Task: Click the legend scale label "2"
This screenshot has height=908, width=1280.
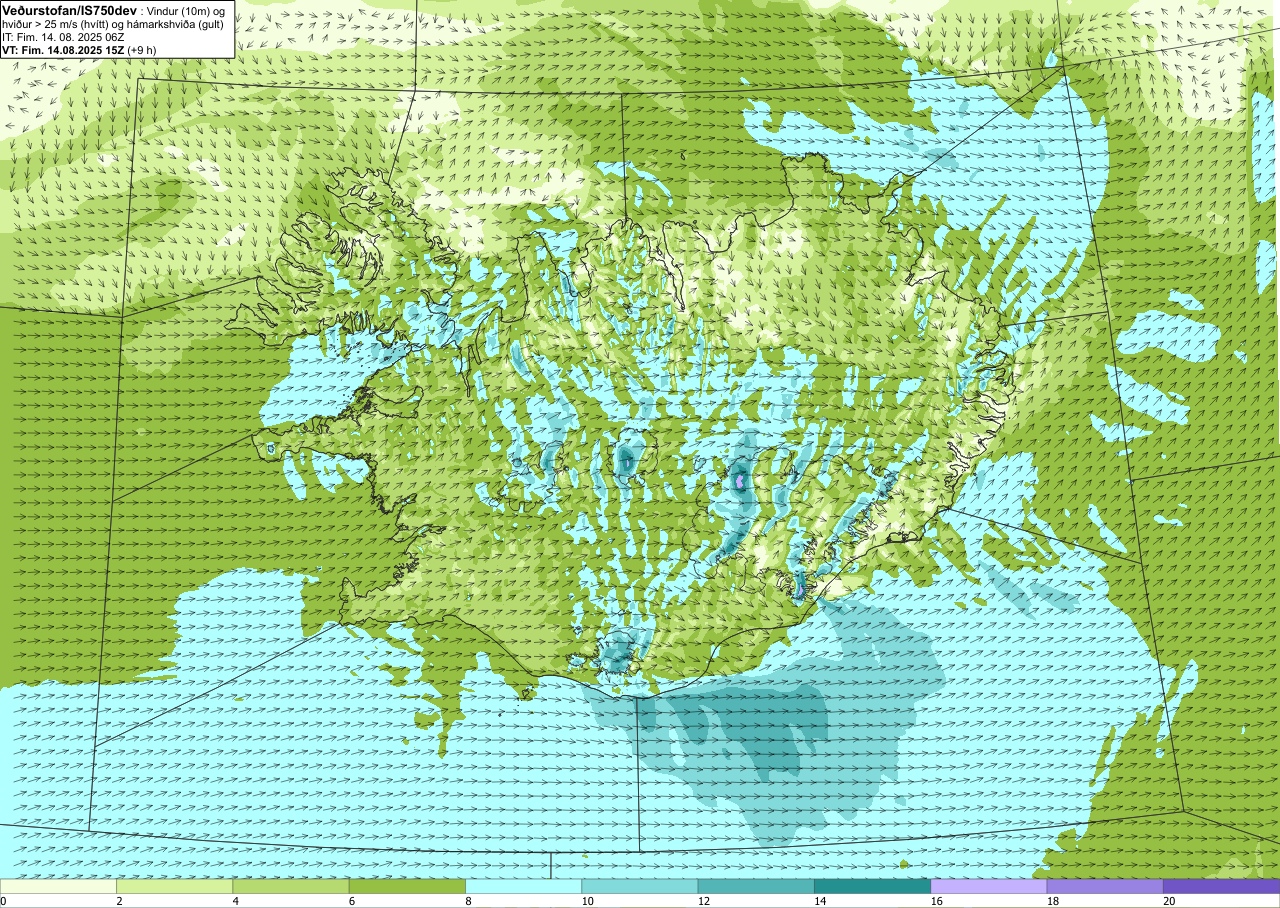Action: click(119, 901)
